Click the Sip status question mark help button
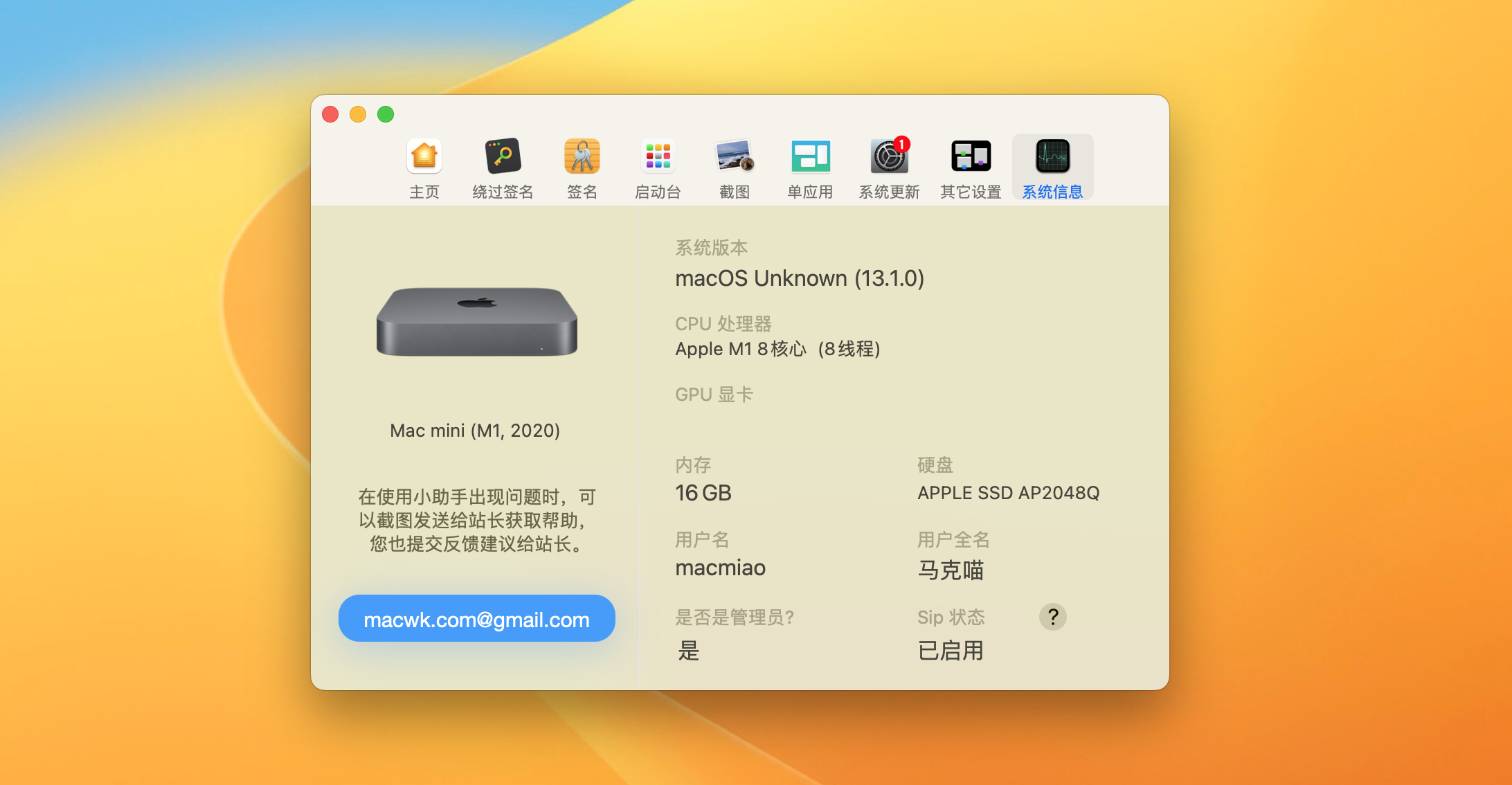The height and width of the screenshot is (785, 1512). 1052,616
